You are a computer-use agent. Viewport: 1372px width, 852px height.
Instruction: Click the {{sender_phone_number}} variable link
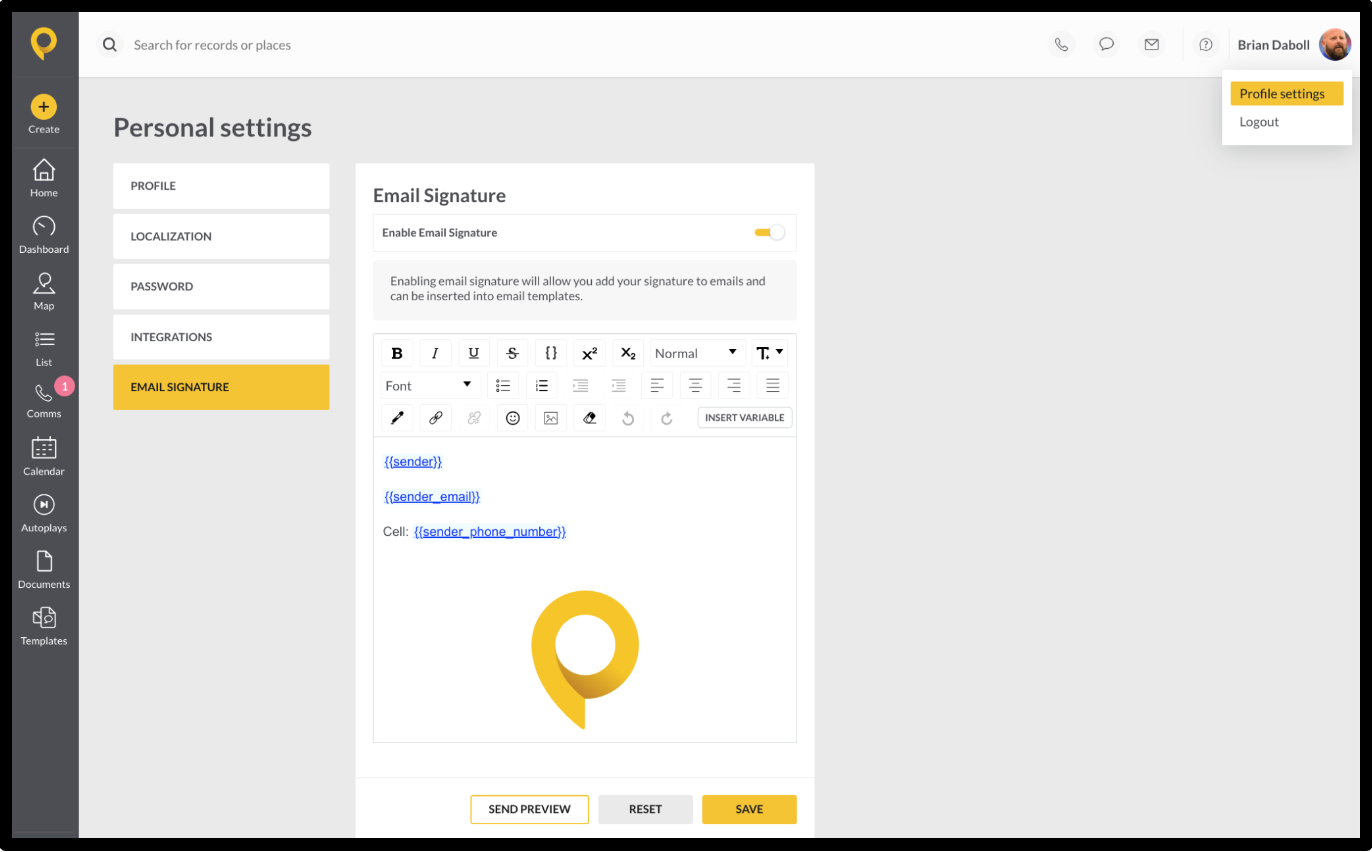click(490, 531)
